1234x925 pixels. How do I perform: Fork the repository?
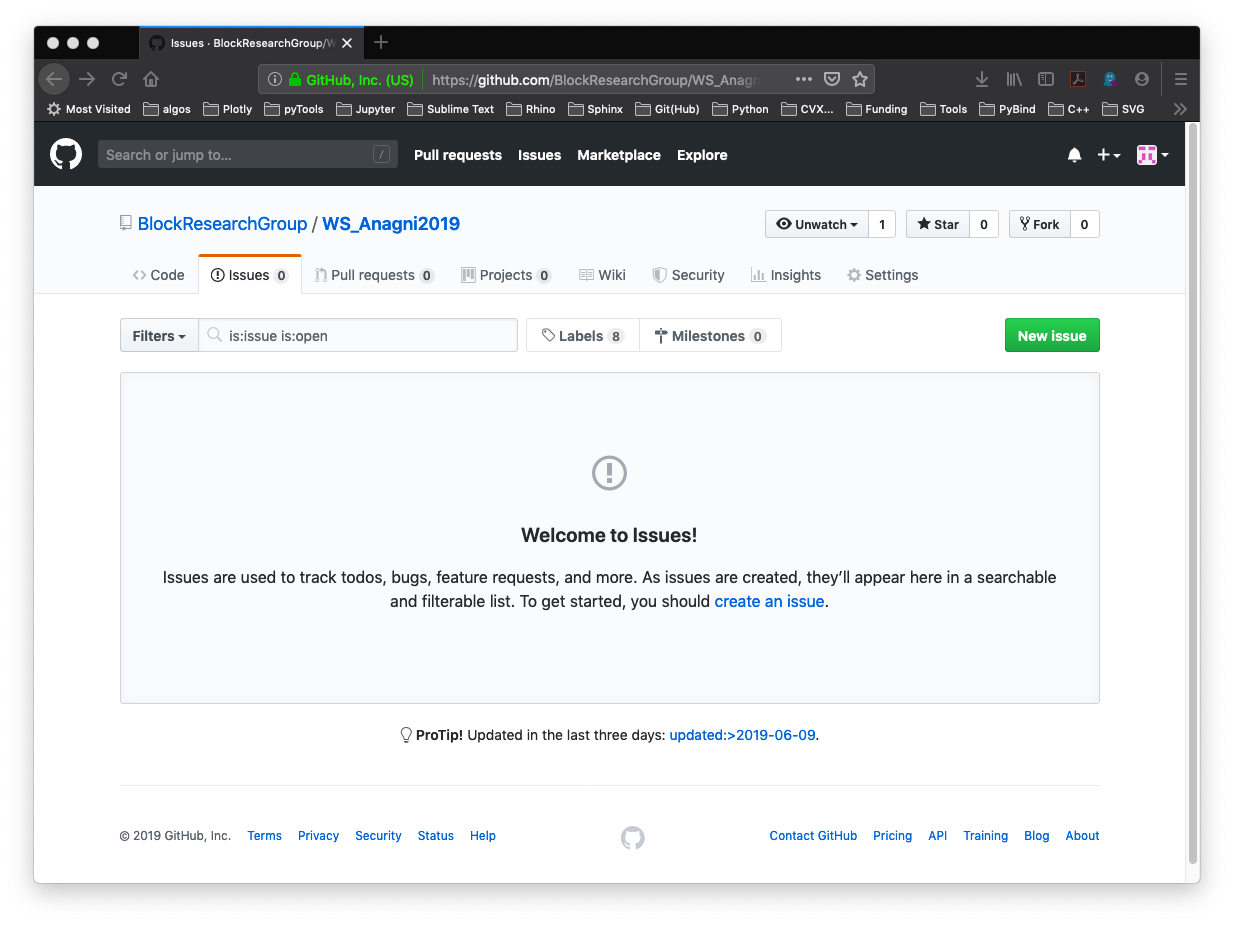(1040, 224)
